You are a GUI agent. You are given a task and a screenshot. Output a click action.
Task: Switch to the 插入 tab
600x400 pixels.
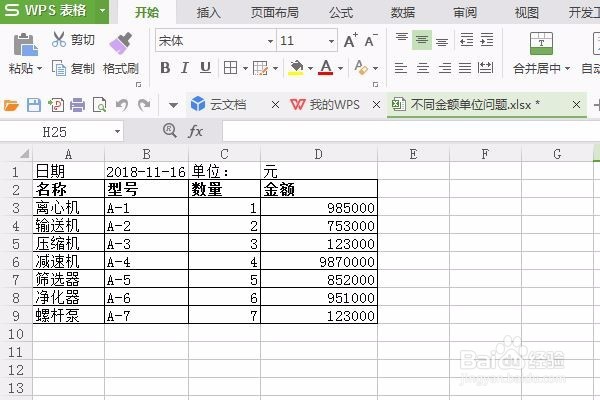pyautogui.click(x=209, y=13)
